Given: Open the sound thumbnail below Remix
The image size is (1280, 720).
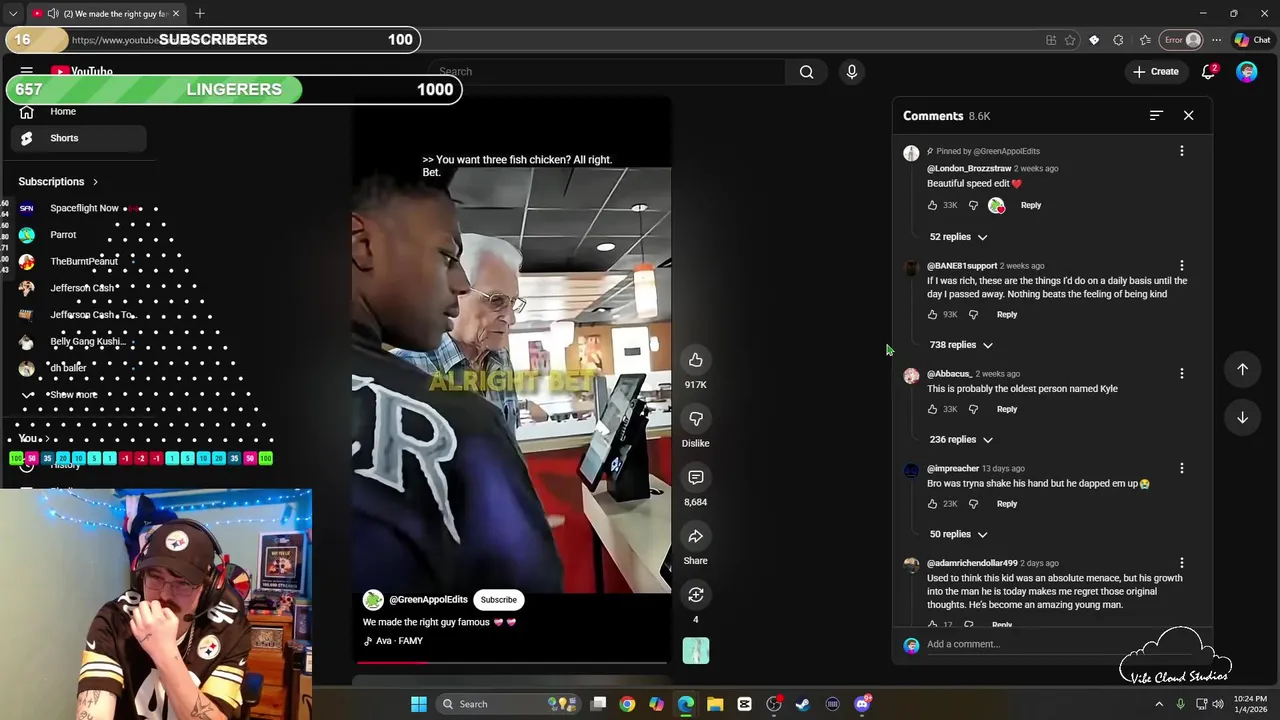Looking at the screenshot, I should [x=696, y=651].
